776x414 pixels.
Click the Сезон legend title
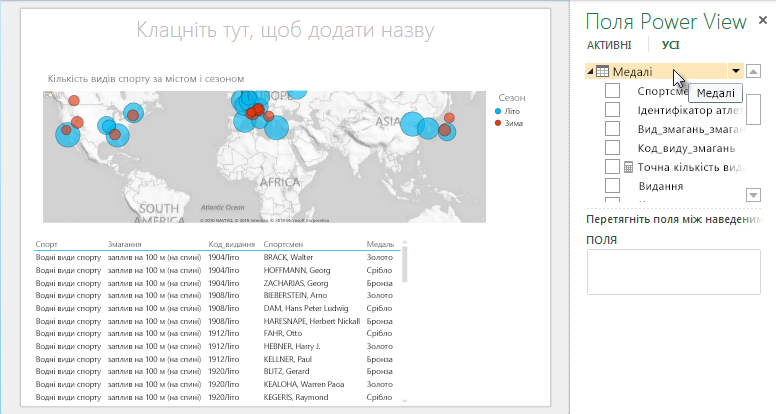512,98
